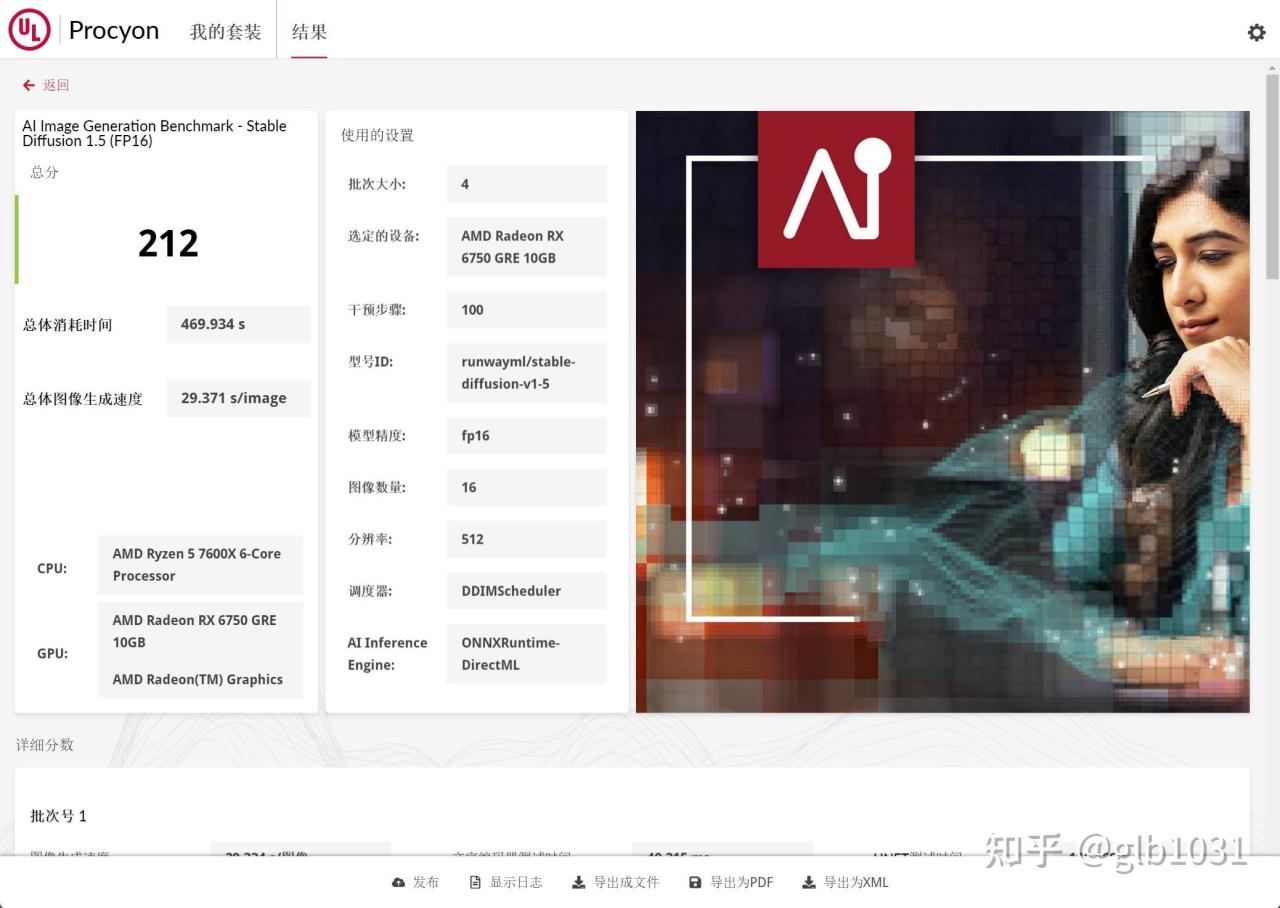Click the red back arrow beside 返回

tap(28, 85)
